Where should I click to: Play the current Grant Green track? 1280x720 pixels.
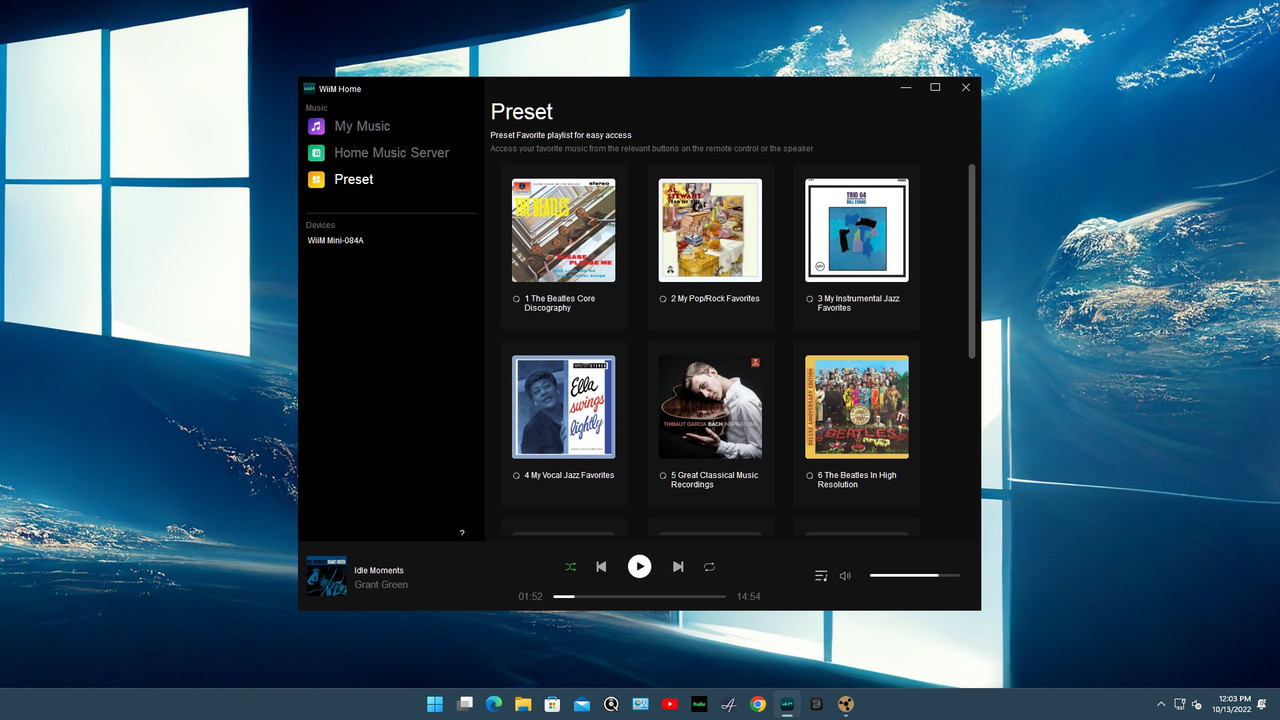click(639, 566)
